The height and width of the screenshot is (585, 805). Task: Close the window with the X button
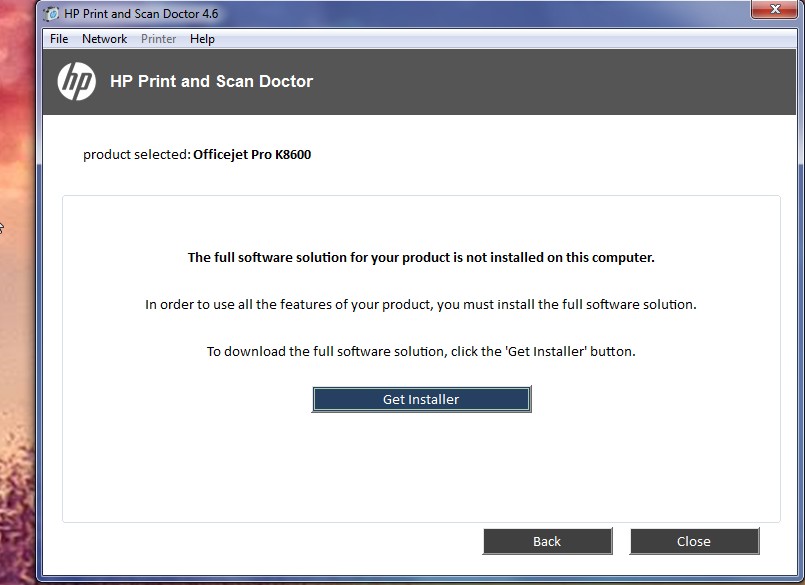775,9
